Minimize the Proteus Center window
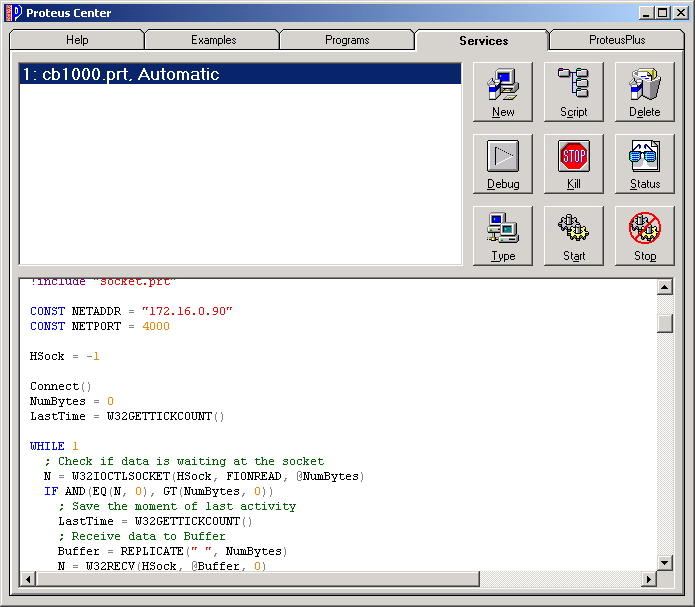Image resolution: width=695 pixels, height=607 pixels. (x=646, y=13)
